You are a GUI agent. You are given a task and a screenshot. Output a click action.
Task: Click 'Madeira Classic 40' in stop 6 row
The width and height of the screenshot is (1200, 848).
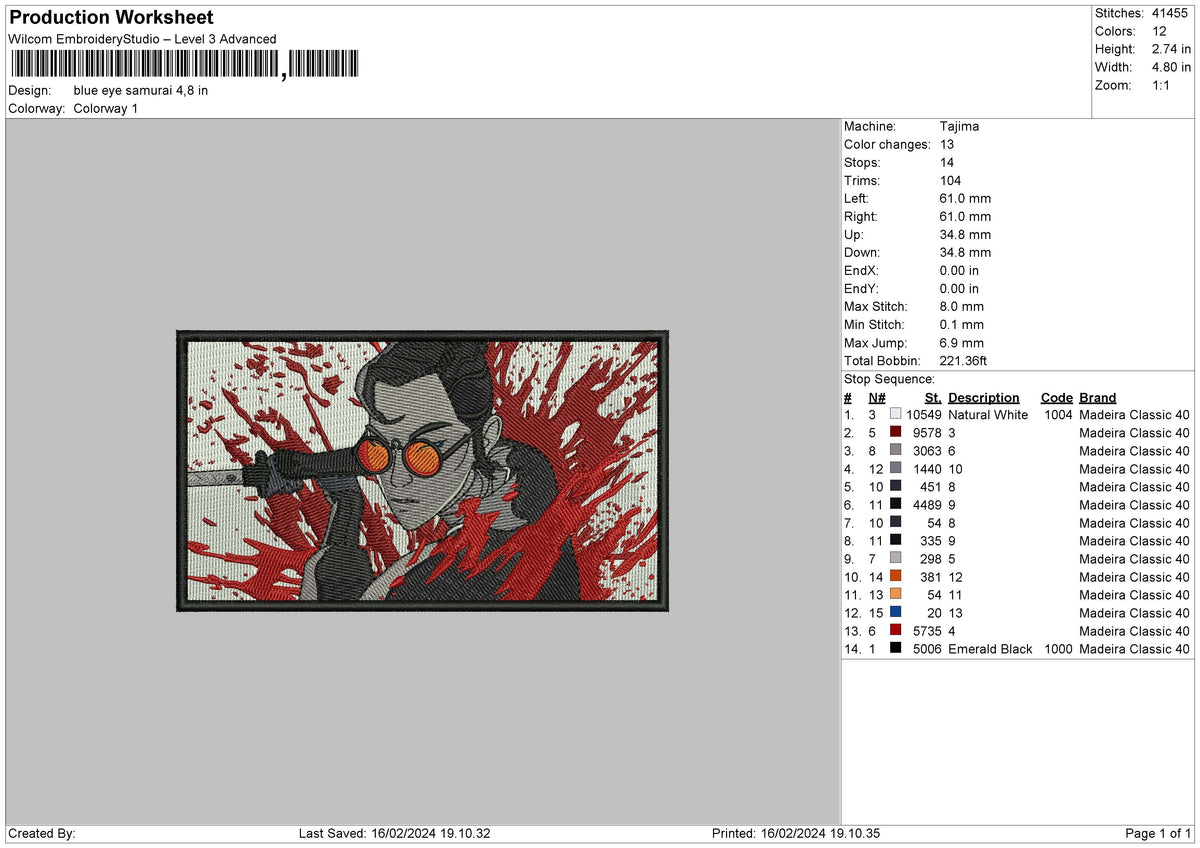pos(1135,505)
